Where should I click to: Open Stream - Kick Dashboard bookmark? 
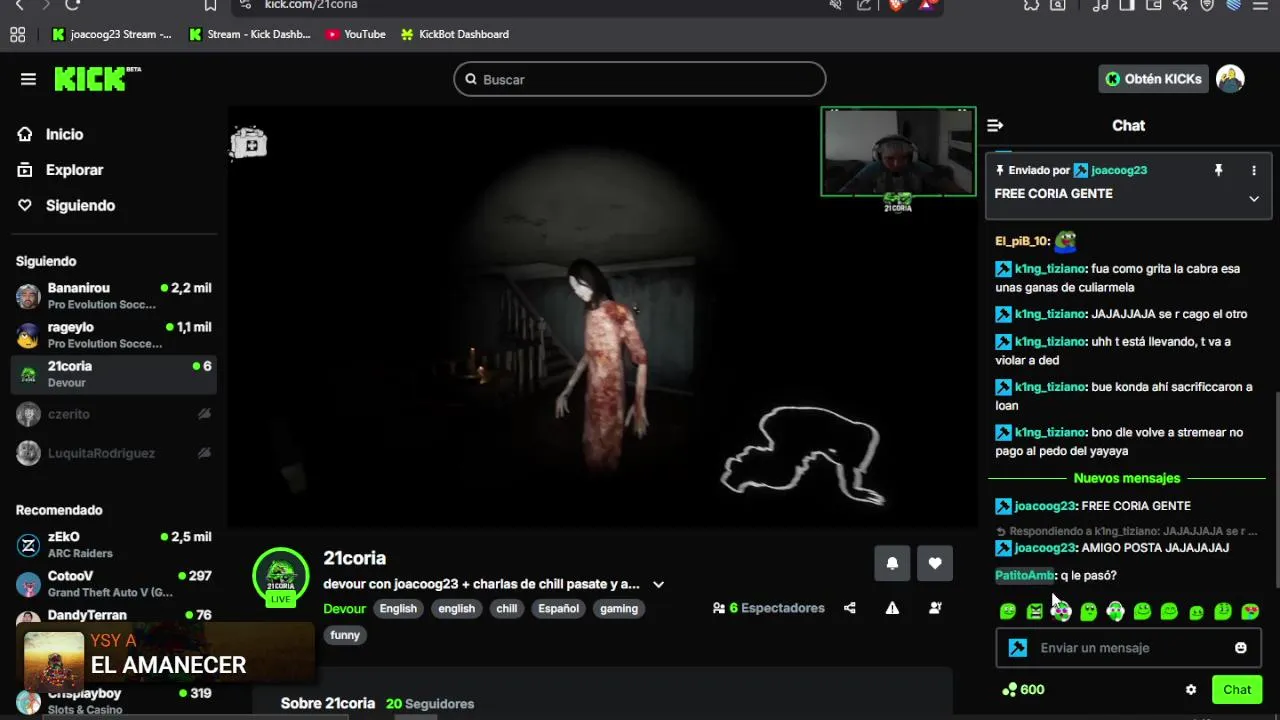point(250,34)
